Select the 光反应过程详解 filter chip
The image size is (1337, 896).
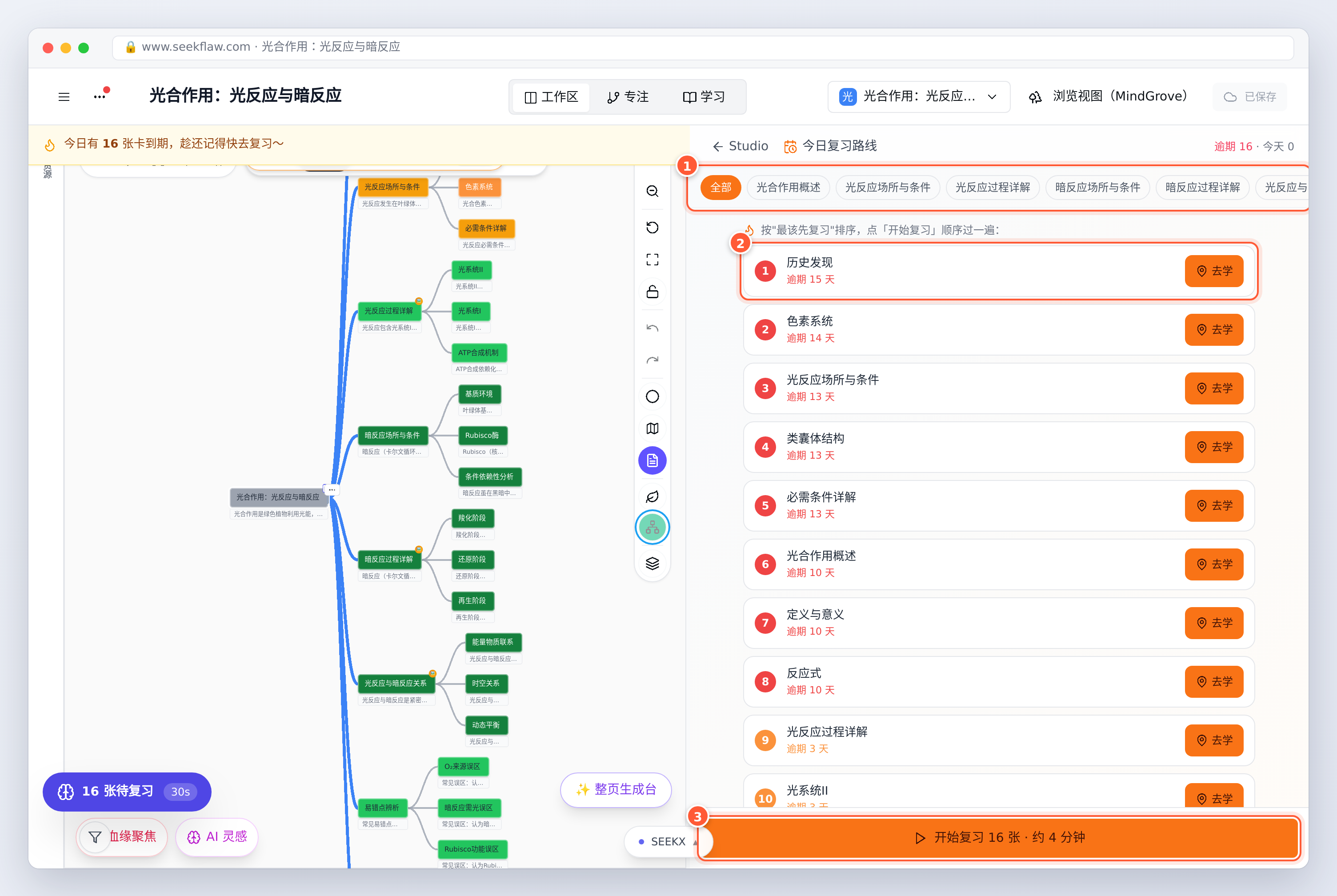(x=993, y=188)
